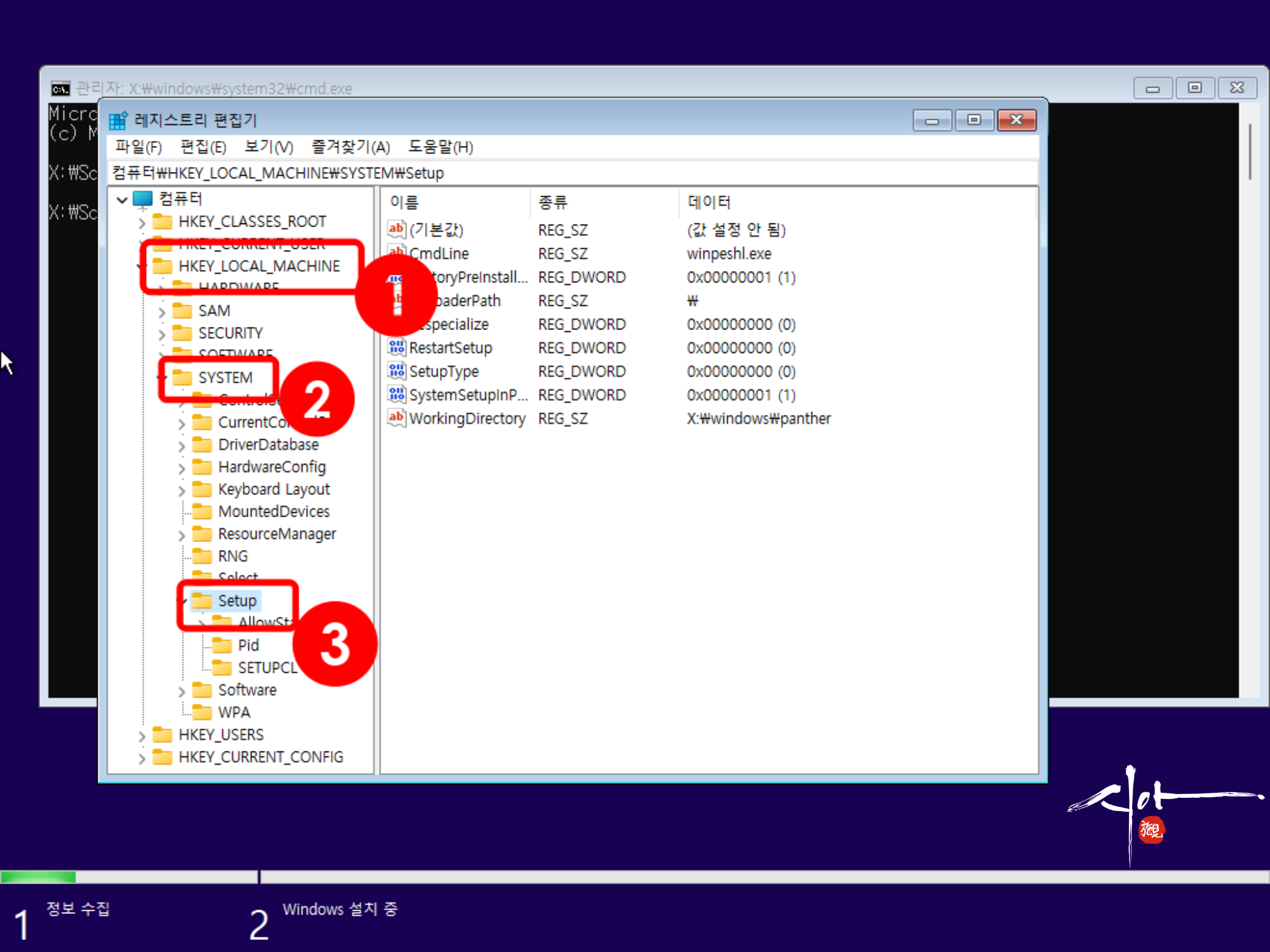This screenshot has width=1270, height=952.
Task: Expand the SAM key chevron
Action: (x=162, y=312)
